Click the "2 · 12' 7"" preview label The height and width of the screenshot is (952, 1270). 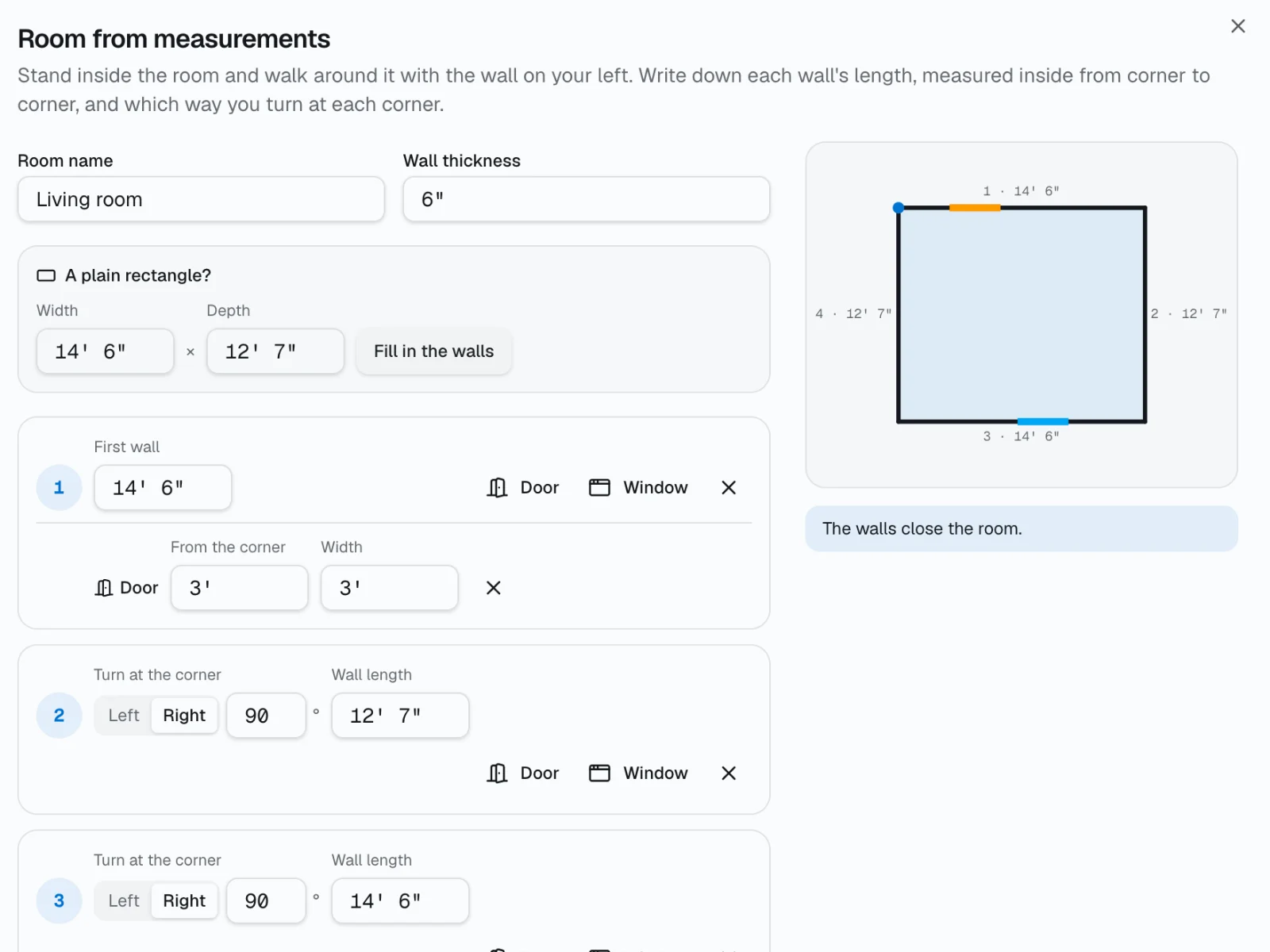pos(1189,313)
